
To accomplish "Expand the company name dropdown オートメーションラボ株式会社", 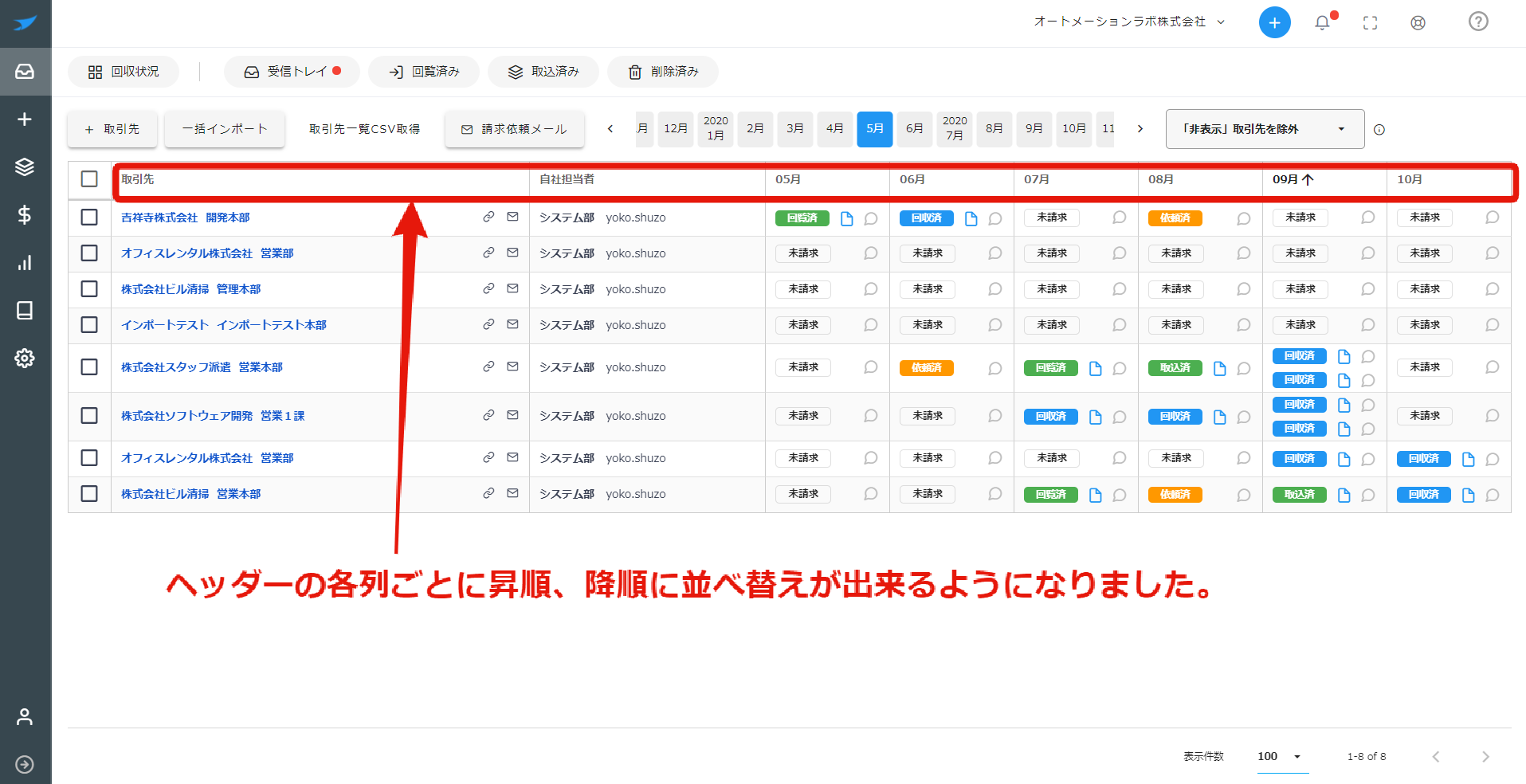I will (1129, 22).
